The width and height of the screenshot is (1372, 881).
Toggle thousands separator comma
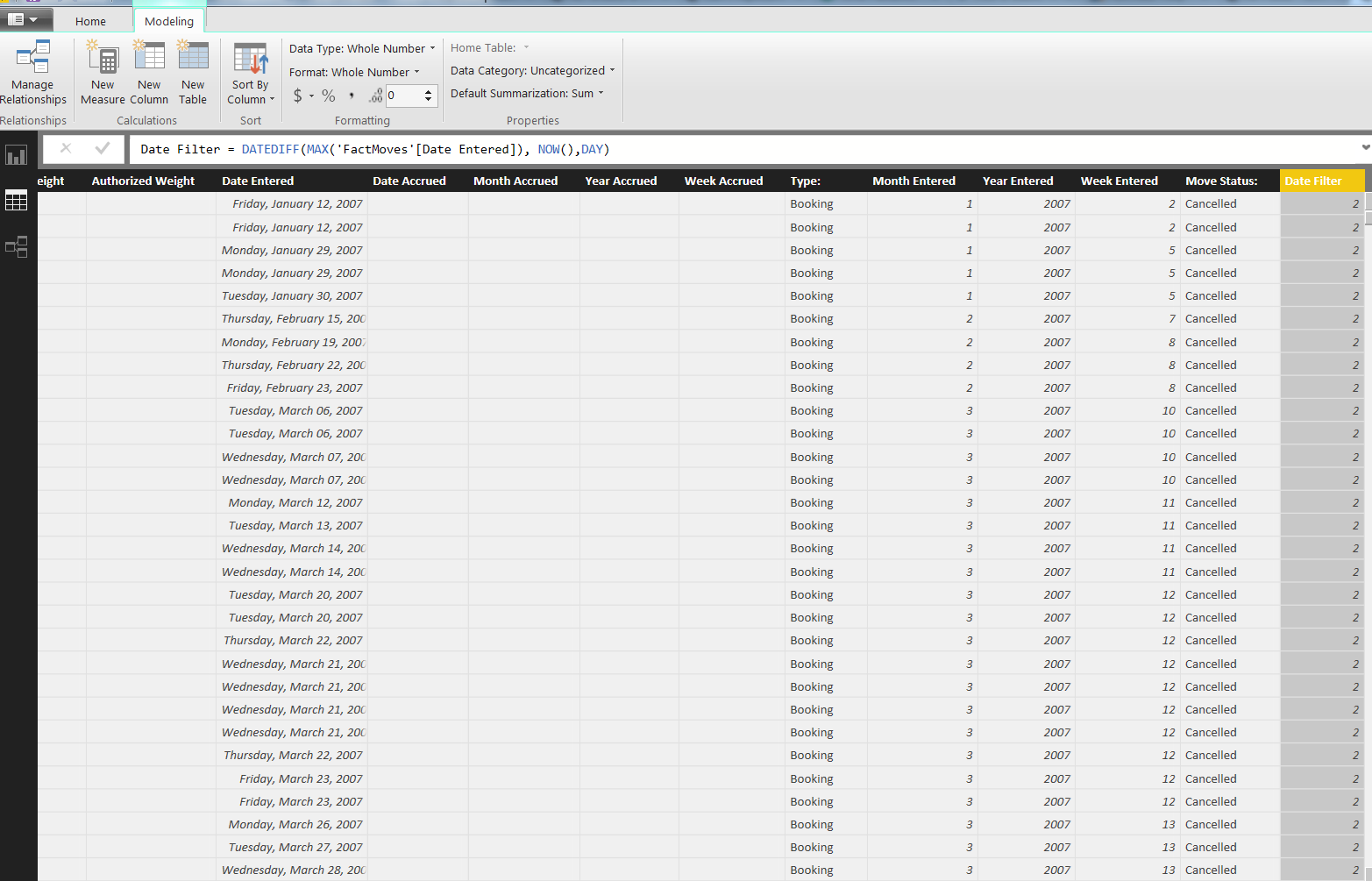point(352,96)
